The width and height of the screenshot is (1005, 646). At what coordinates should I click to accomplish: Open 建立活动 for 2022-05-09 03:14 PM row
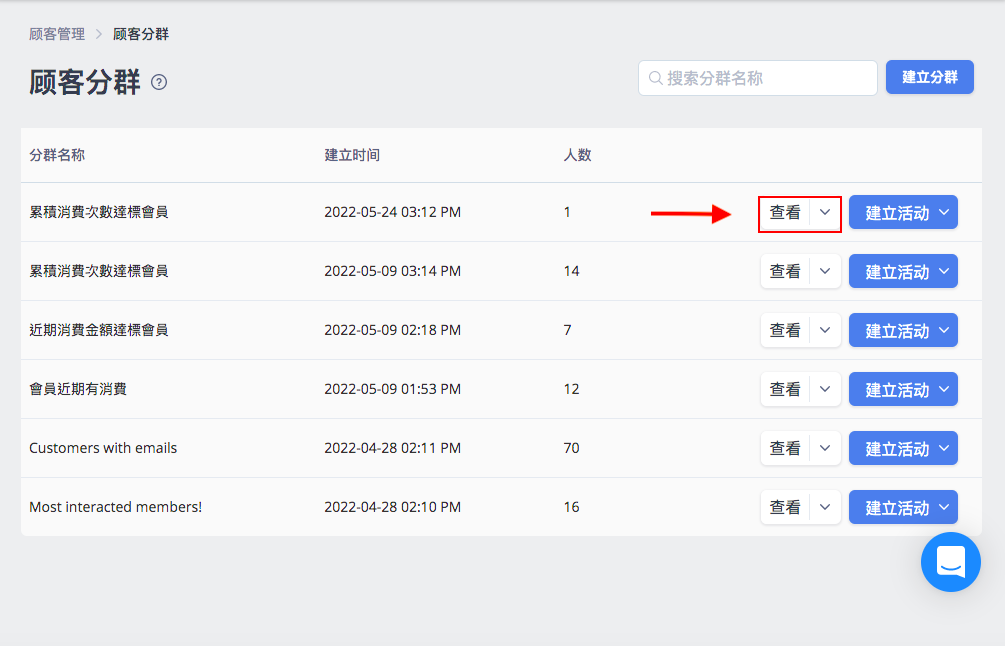[903, 271]
